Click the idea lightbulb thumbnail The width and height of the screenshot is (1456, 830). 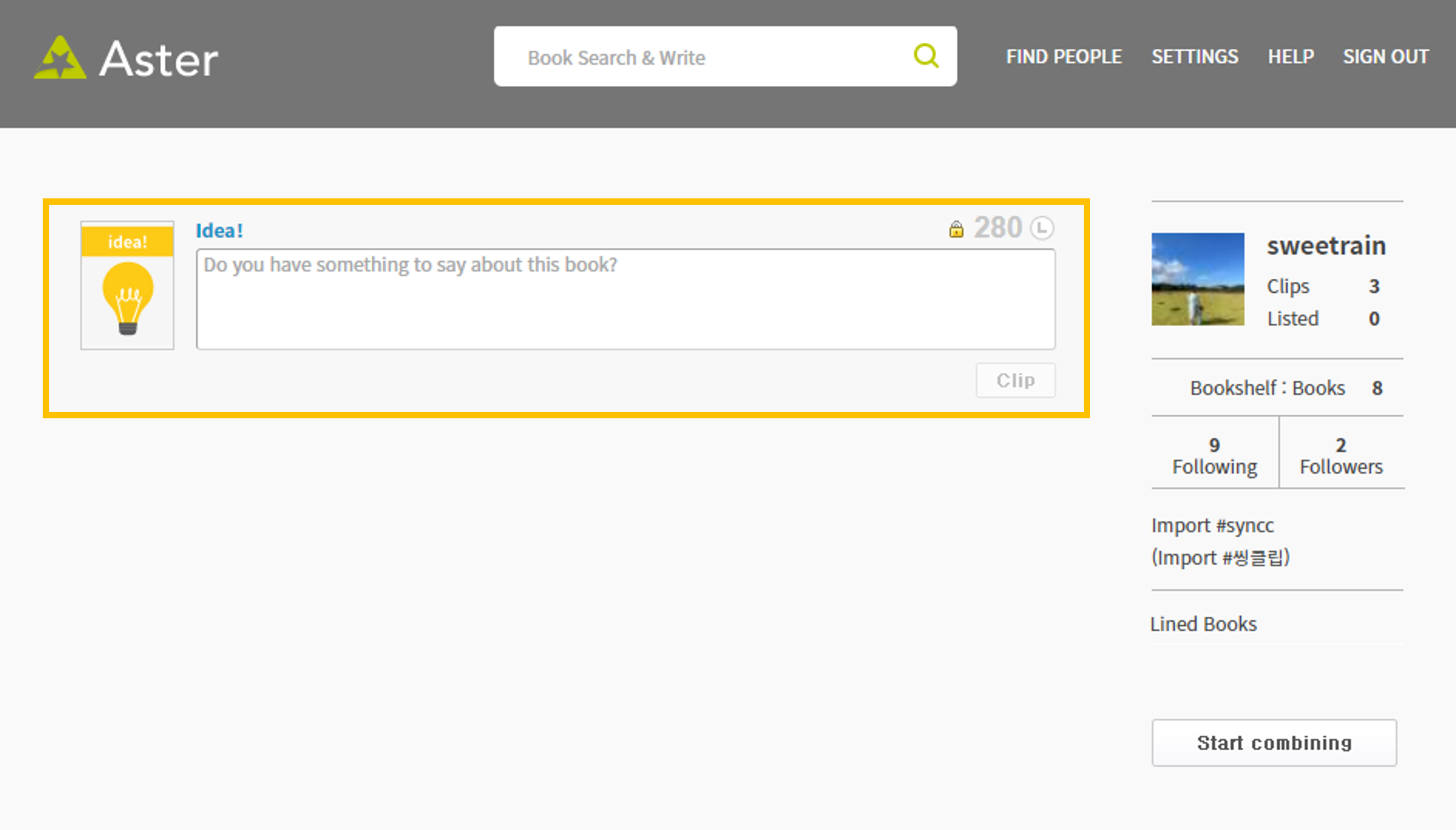click(x=127, y=285)
